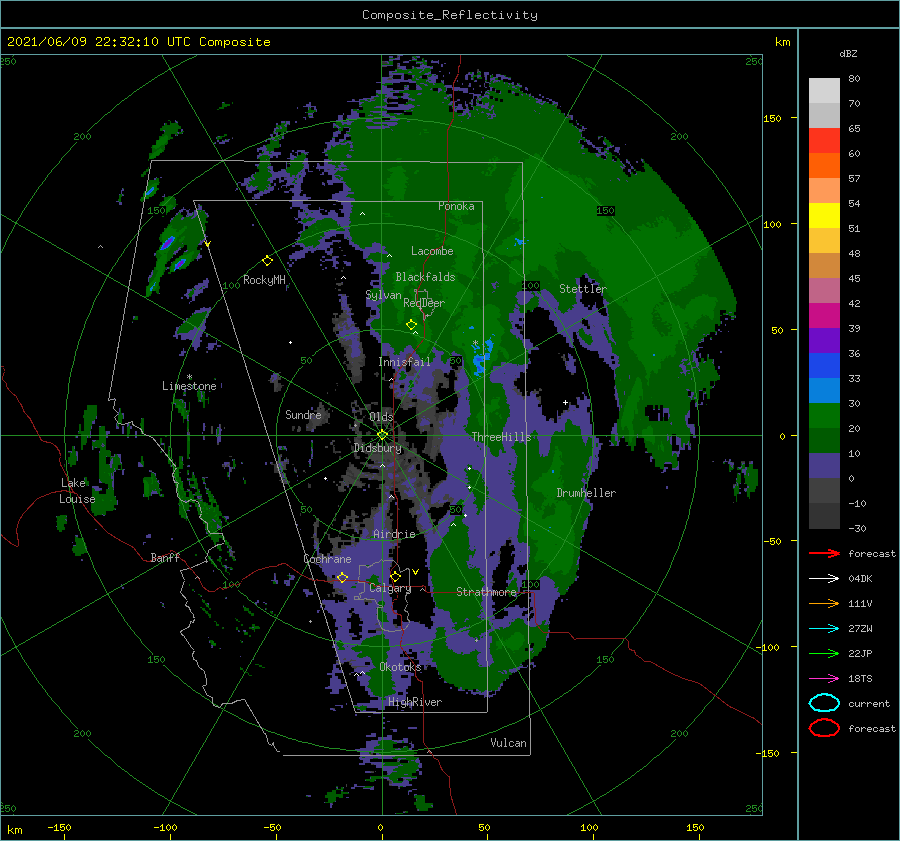The width and height of the screenshot is (900, 841).
Task: Click the RedDeer label on the map
Action: coord(424,303)
